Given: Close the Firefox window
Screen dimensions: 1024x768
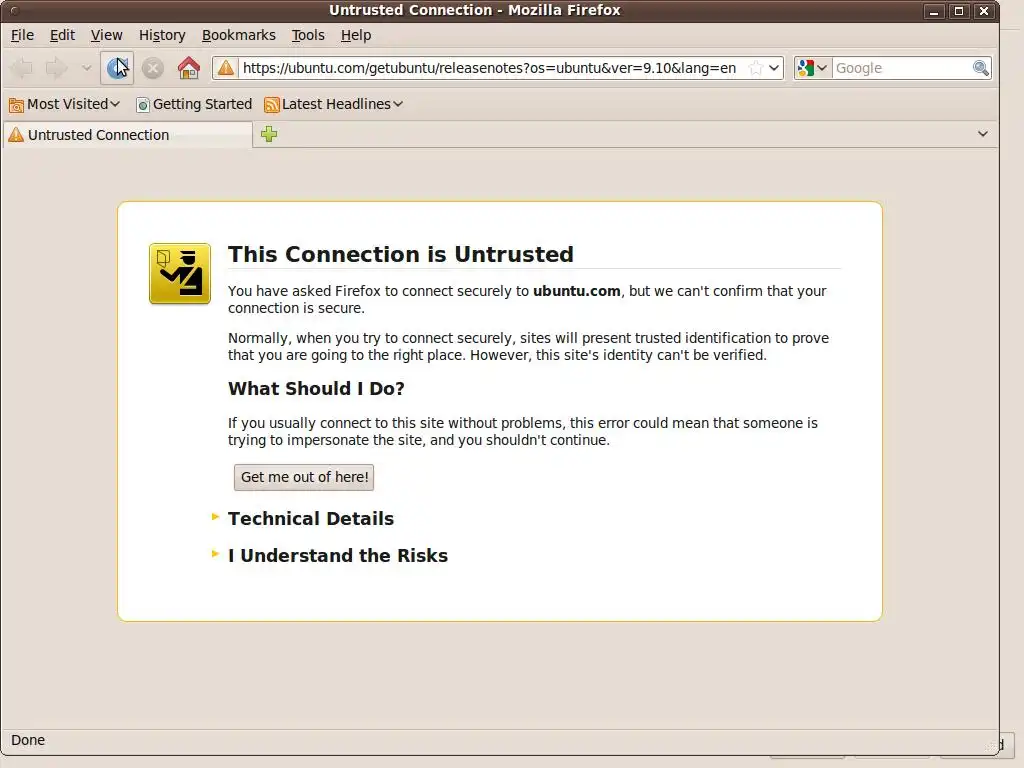Looking at the screenshot, I should pos(984,11).
